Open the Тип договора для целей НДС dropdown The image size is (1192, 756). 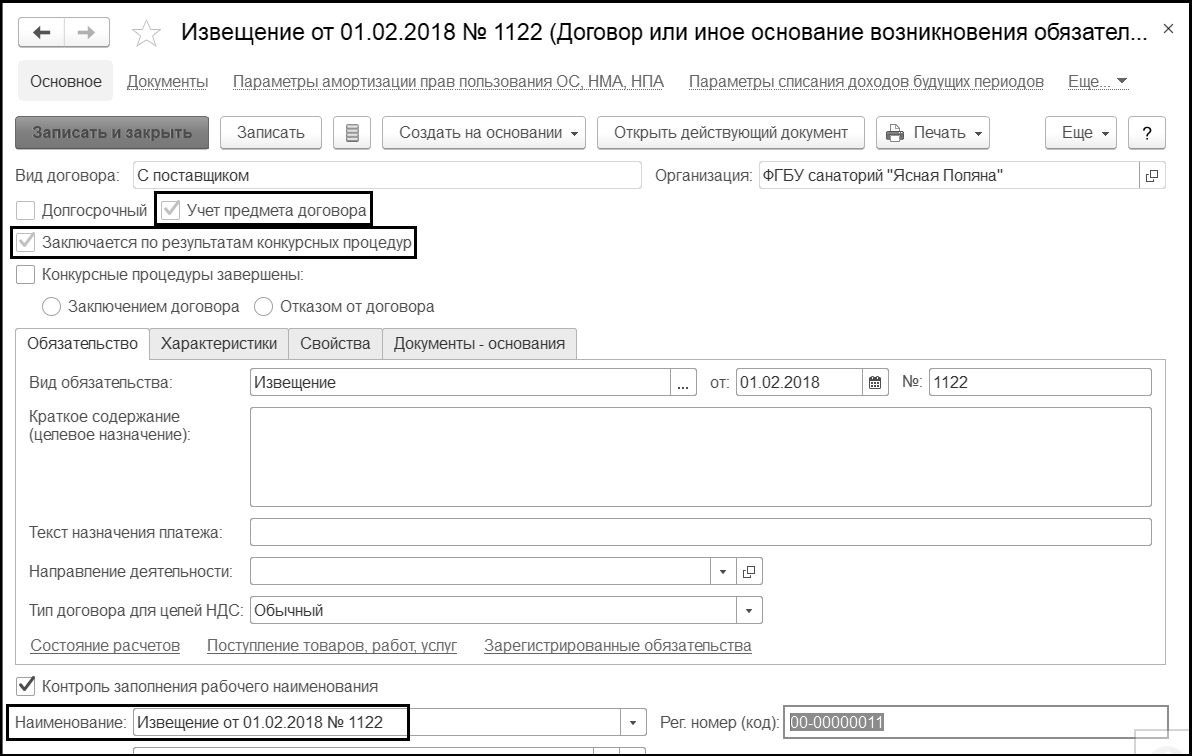[749, 611]
